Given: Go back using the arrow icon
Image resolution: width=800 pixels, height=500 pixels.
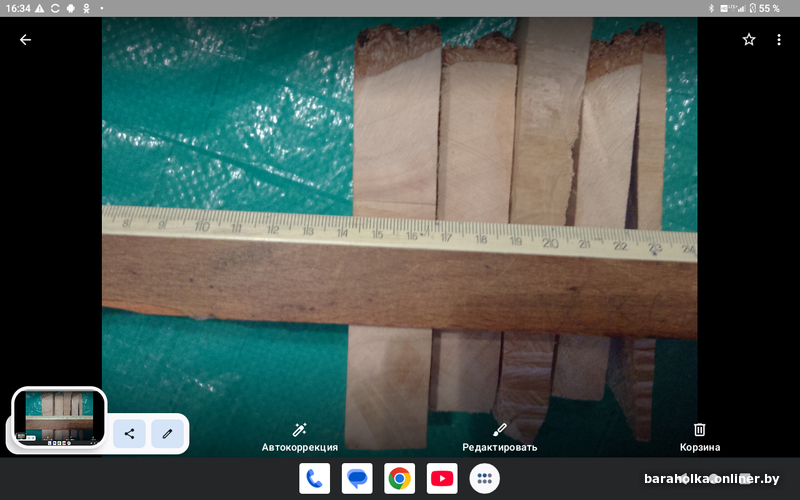Looking at the screenshot, I should pos(25,40).
